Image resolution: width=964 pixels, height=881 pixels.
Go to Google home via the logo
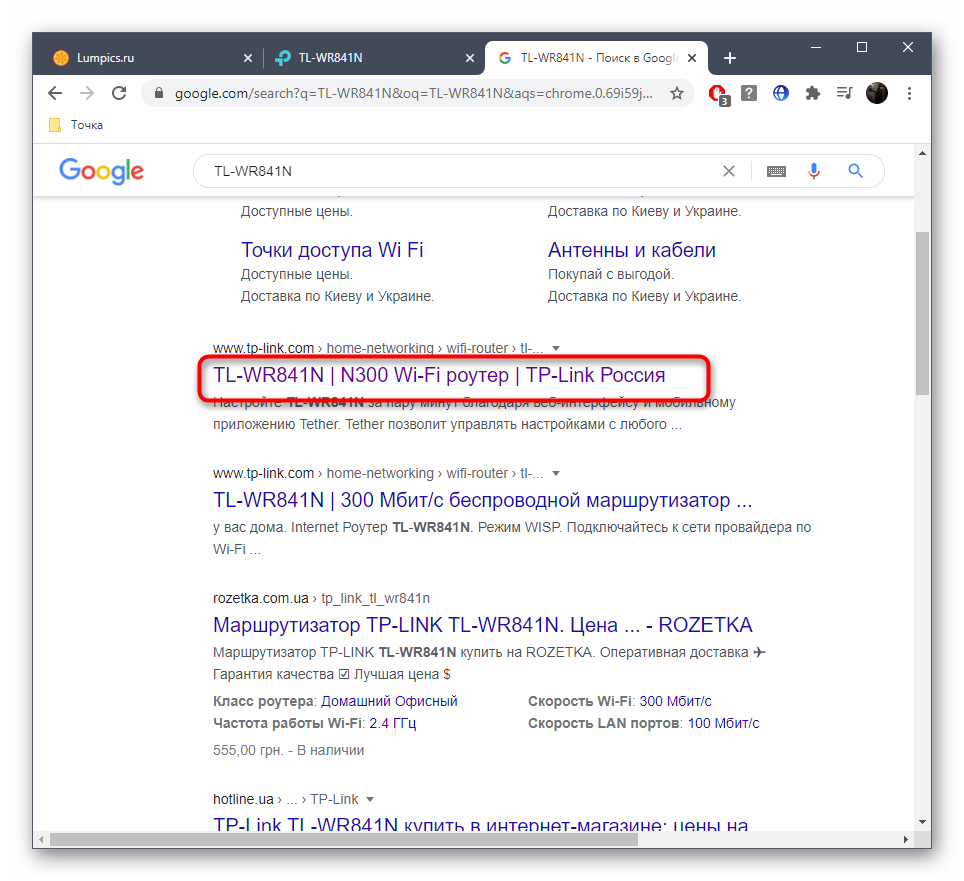pos(101,170)
